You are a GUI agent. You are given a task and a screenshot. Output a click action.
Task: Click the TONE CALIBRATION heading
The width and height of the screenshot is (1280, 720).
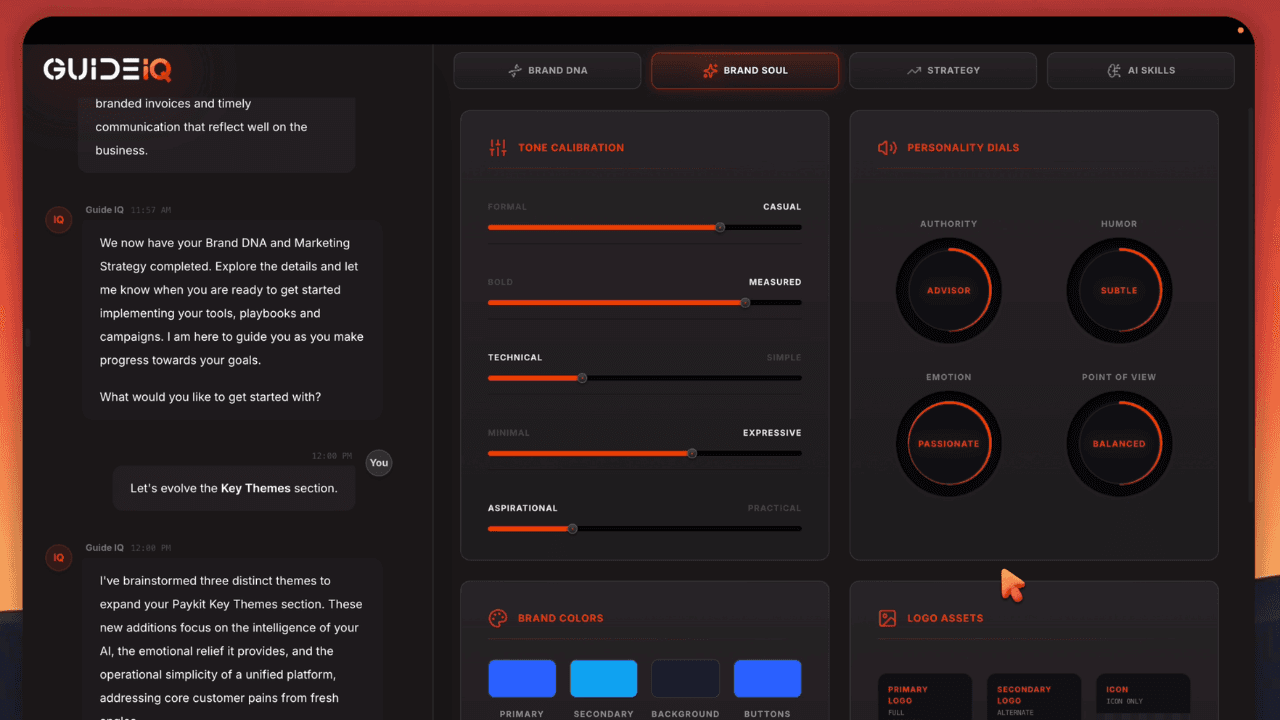pyautogui.click(x=571, y=148)
